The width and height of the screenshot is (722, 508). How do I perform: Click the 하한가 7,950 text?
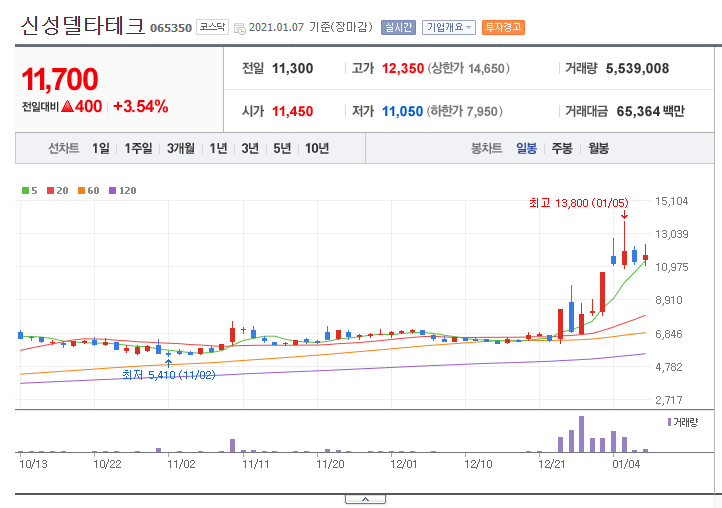464,111
